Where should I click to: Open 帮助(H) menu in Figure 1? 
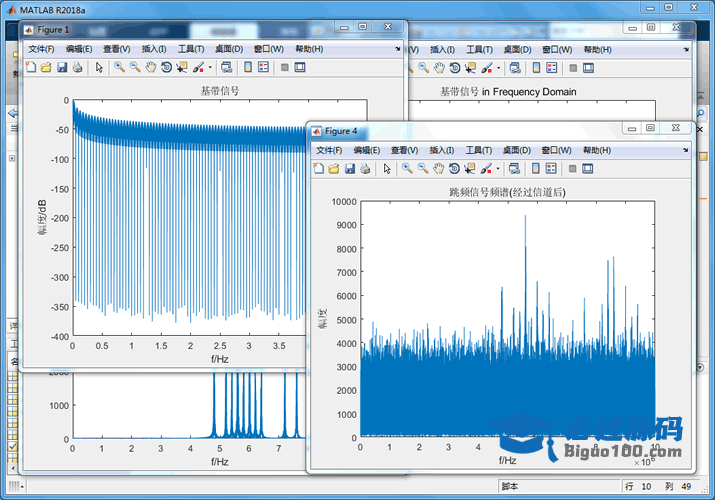(309, 49)
